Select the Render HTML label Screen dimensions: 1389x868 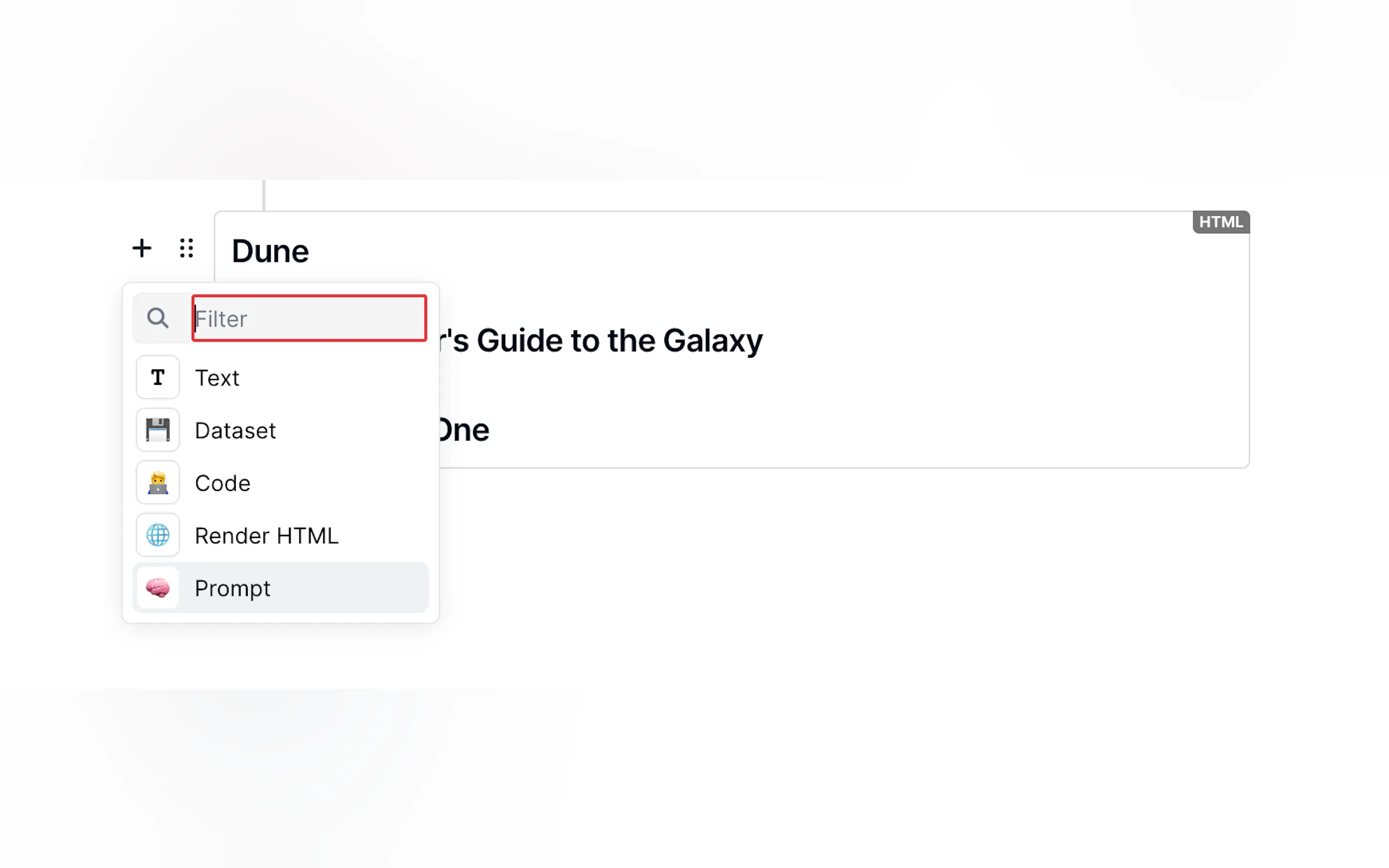pyautogui.click(x=267, y=536)
